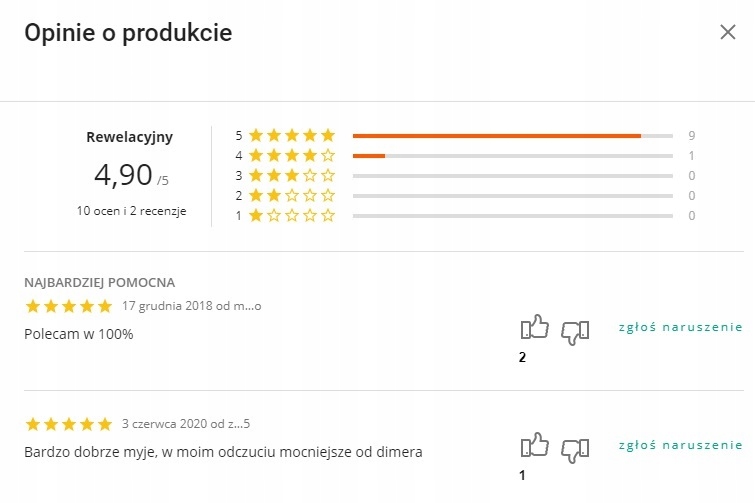Dislike the "Bardzo dobrze myje" review

[575, 448]
